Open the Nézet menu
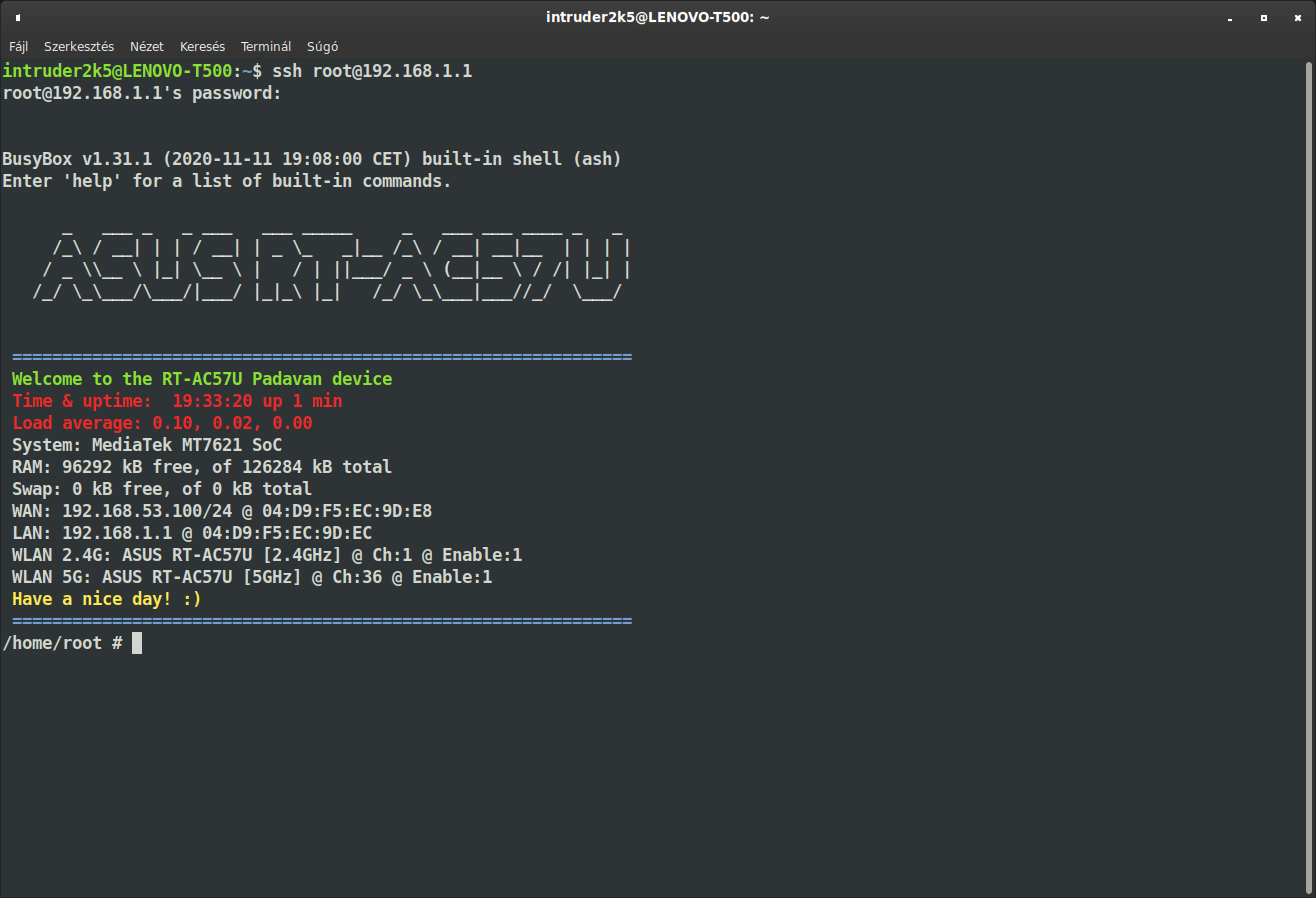Viewport: 1316px width, 898px height. (x=147, y=46)
